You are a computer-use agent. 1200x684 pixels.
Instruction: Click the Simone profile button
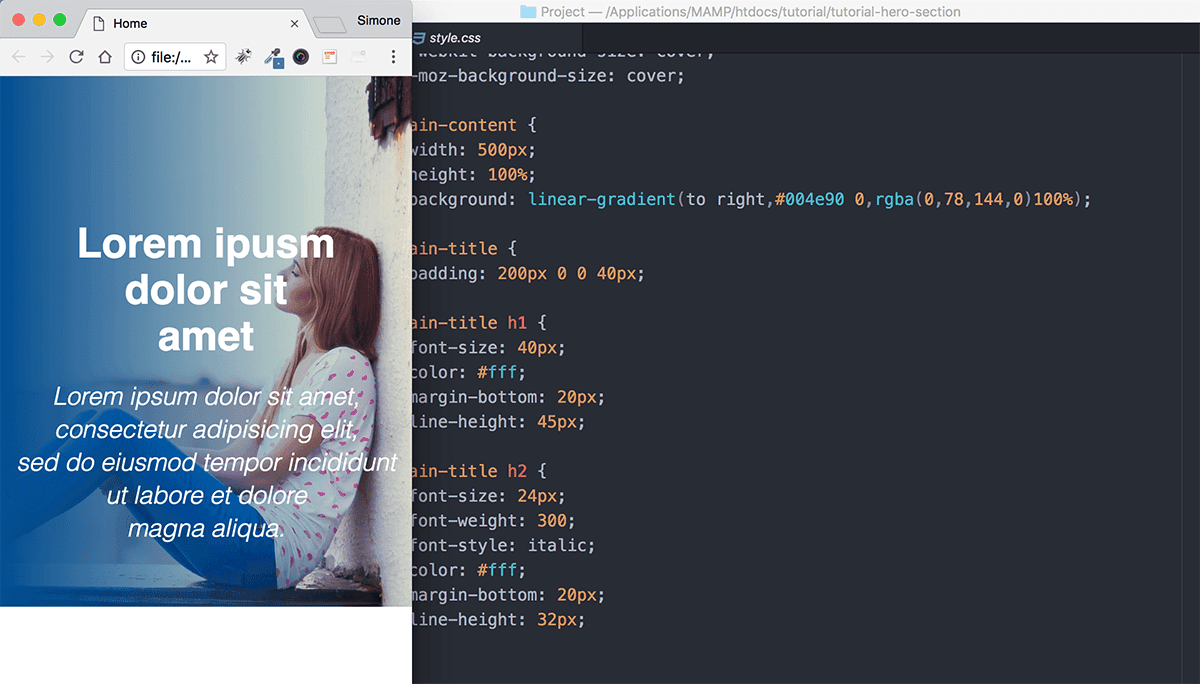click(379, 20)
